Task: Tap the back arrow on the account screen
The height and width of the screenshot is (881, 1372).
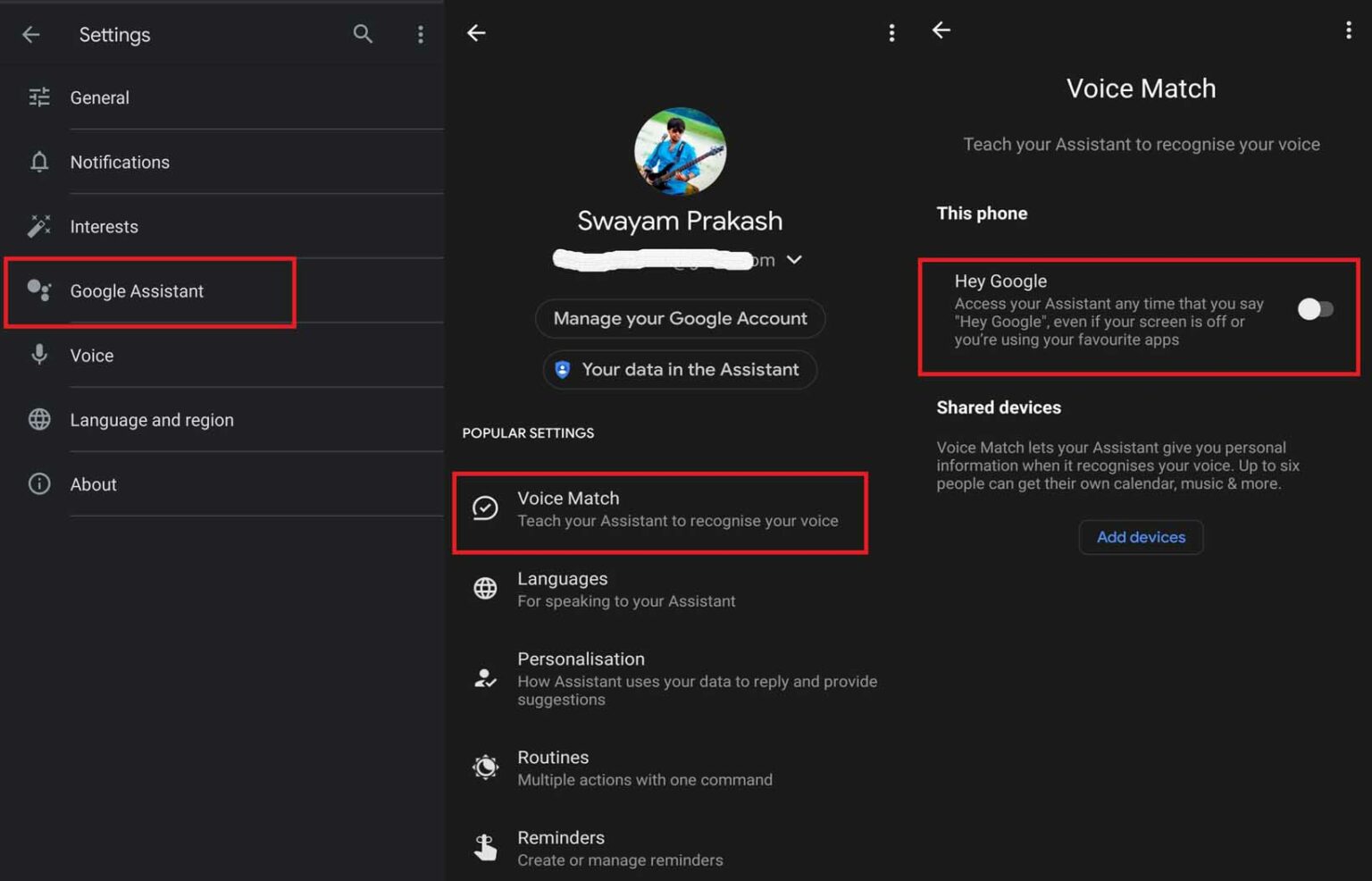Action: [x=476, y=33]
